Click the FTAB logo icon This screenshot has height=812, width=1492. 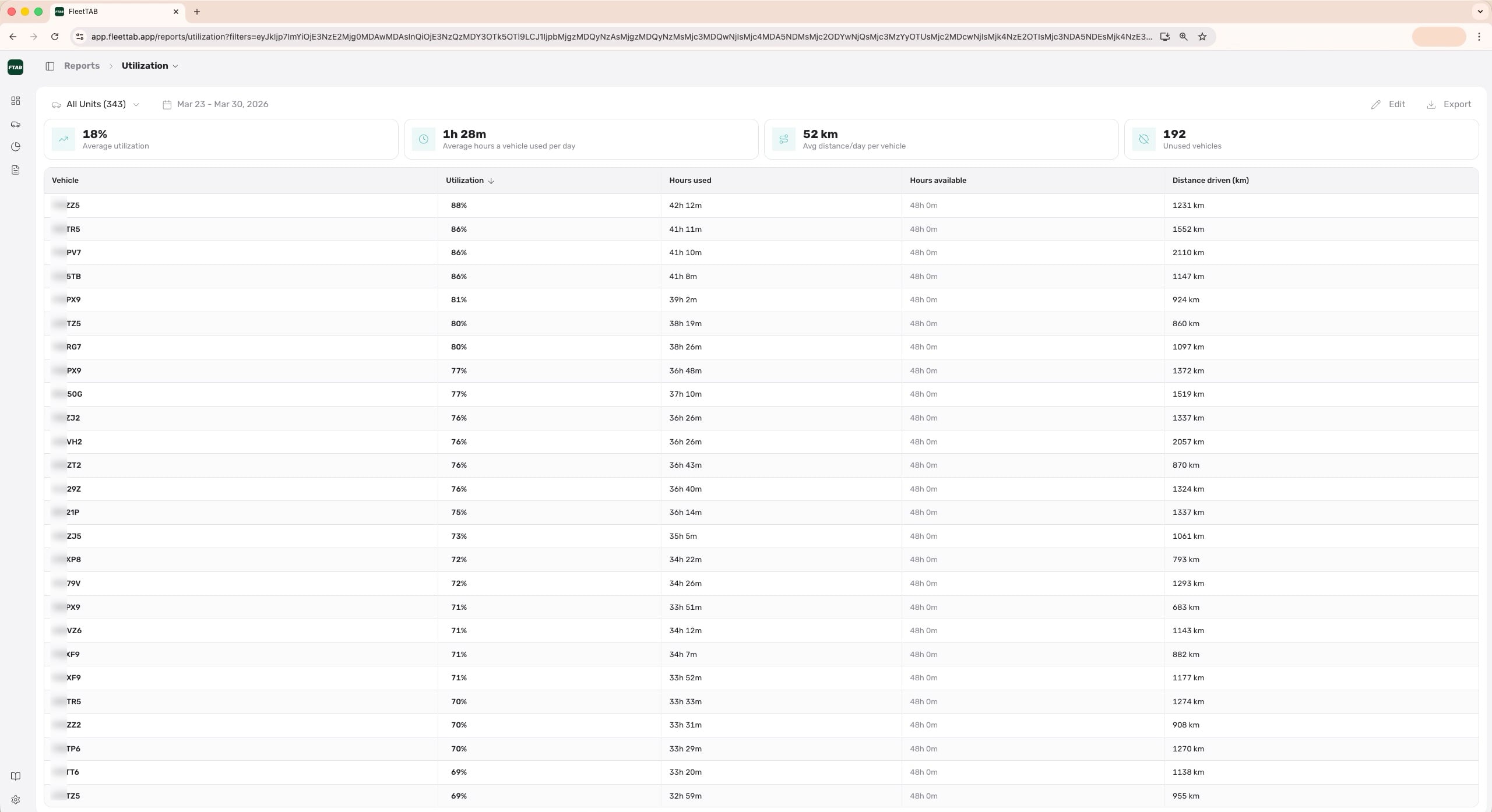pos(16,67)
